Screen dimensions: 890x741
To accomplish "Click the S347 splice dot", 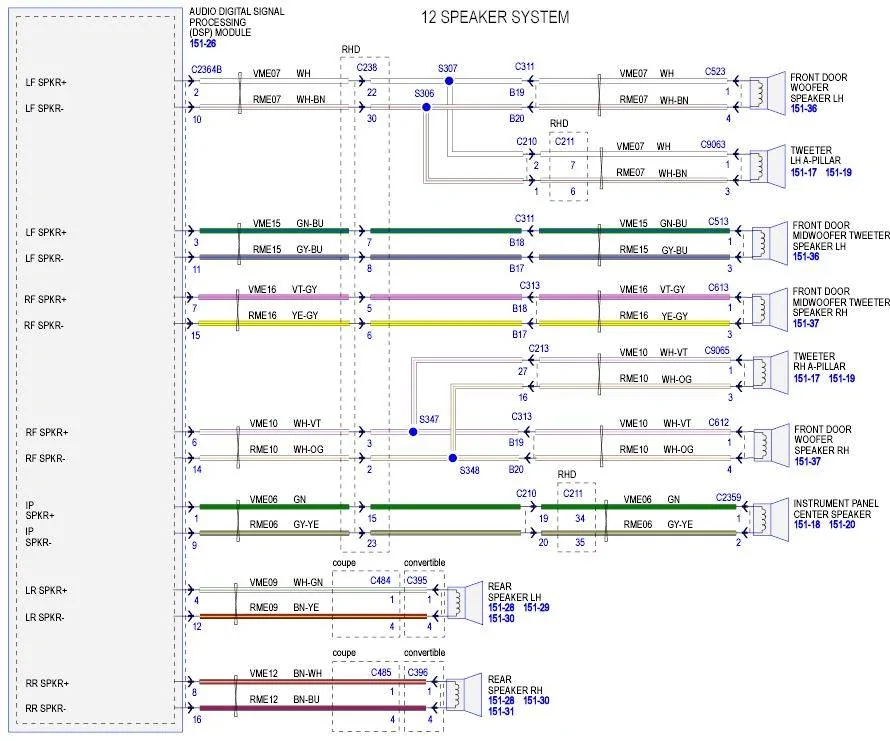I will [413, 432].
